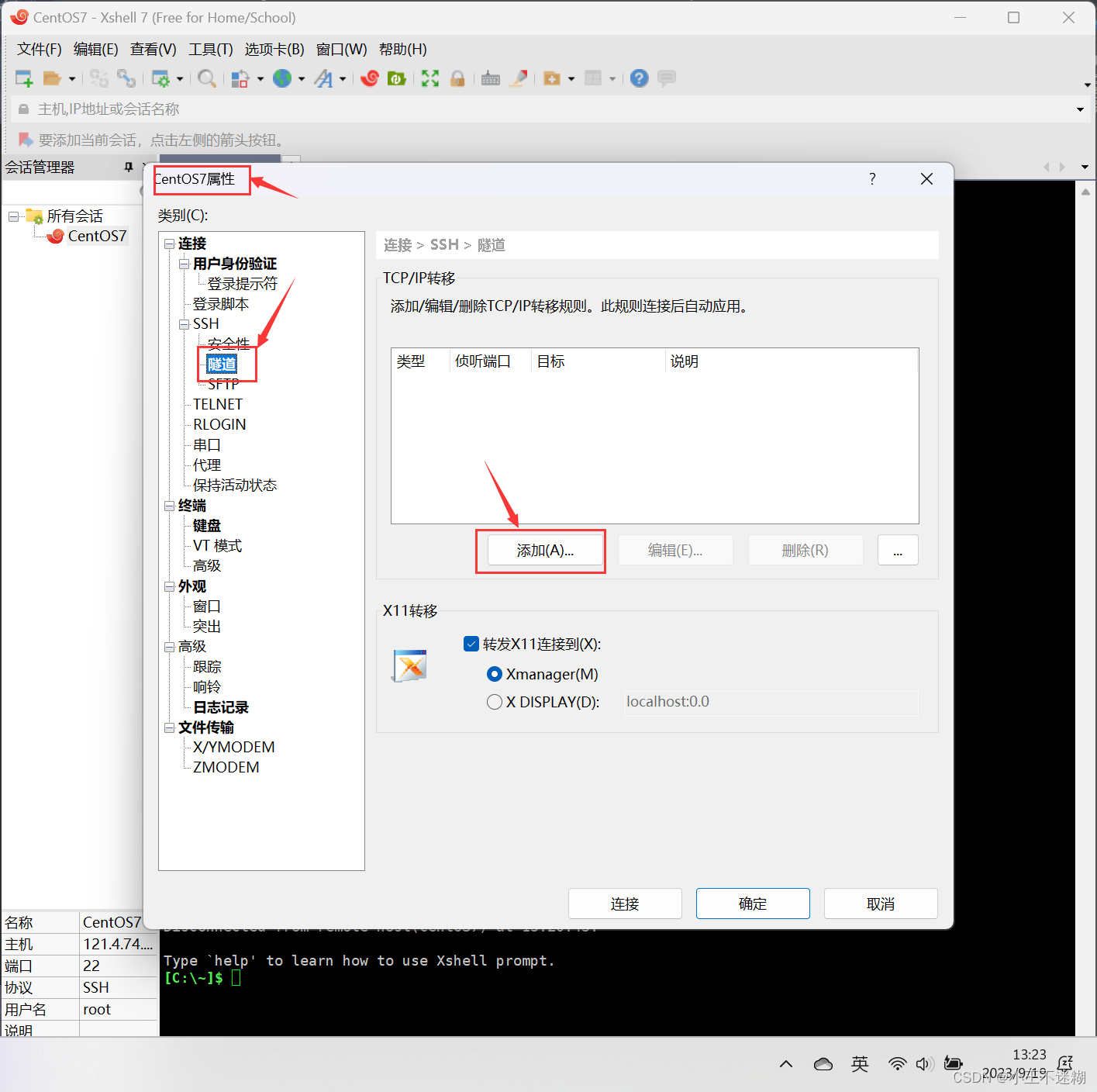Open the 帮助(H) menu
The width and height of the screenshot is (1097, 1092).
coord(403,50)
